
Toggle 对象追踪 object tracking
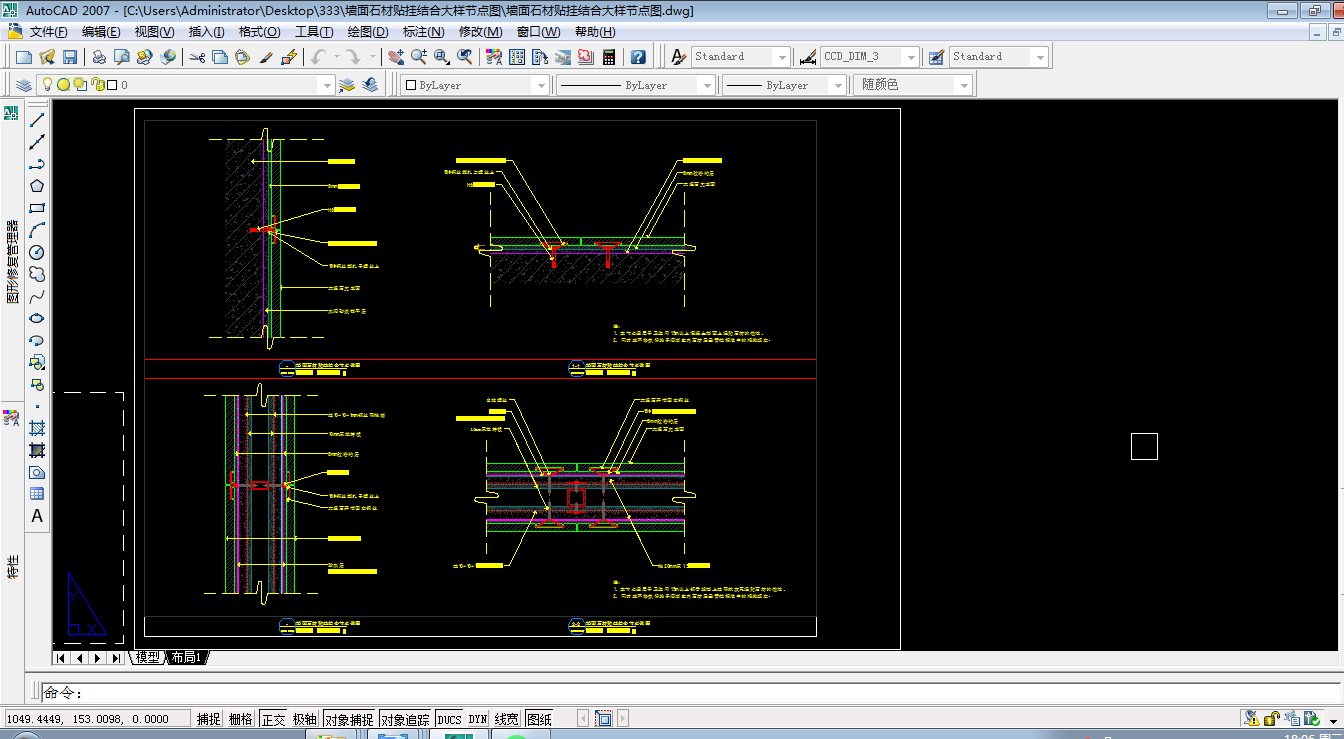405,718
